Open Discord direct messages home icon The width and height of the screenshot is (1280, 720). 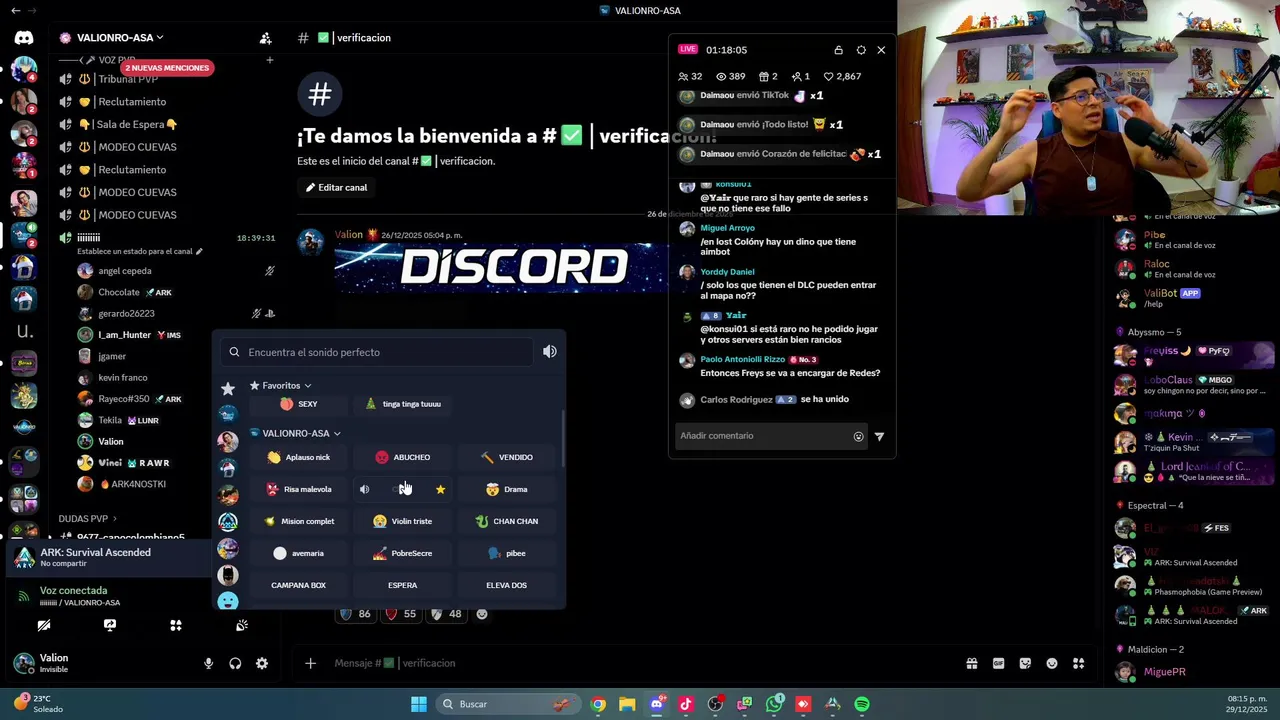tap(24, 38)
